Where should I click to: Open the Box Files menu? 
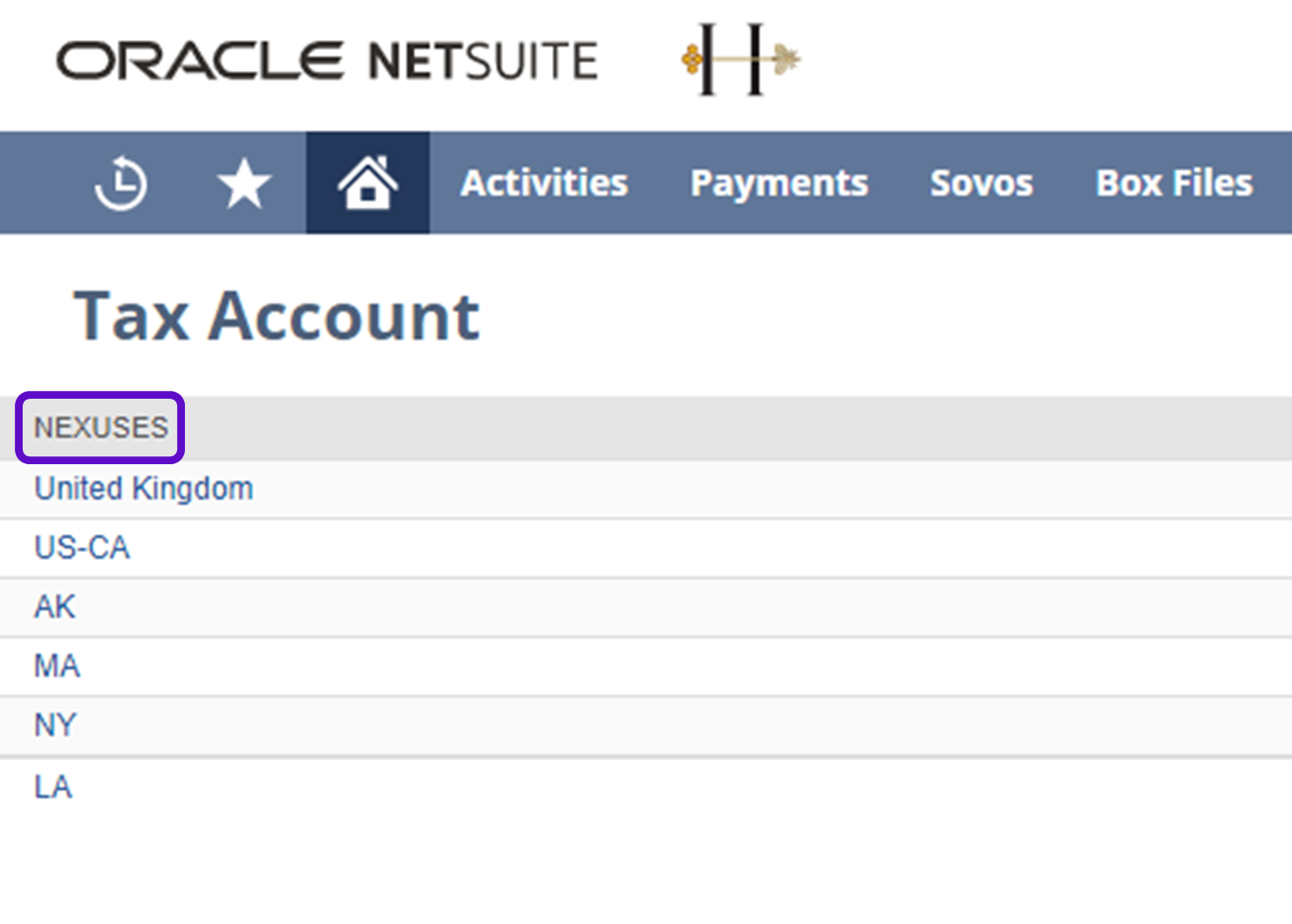pos(1173,183)
